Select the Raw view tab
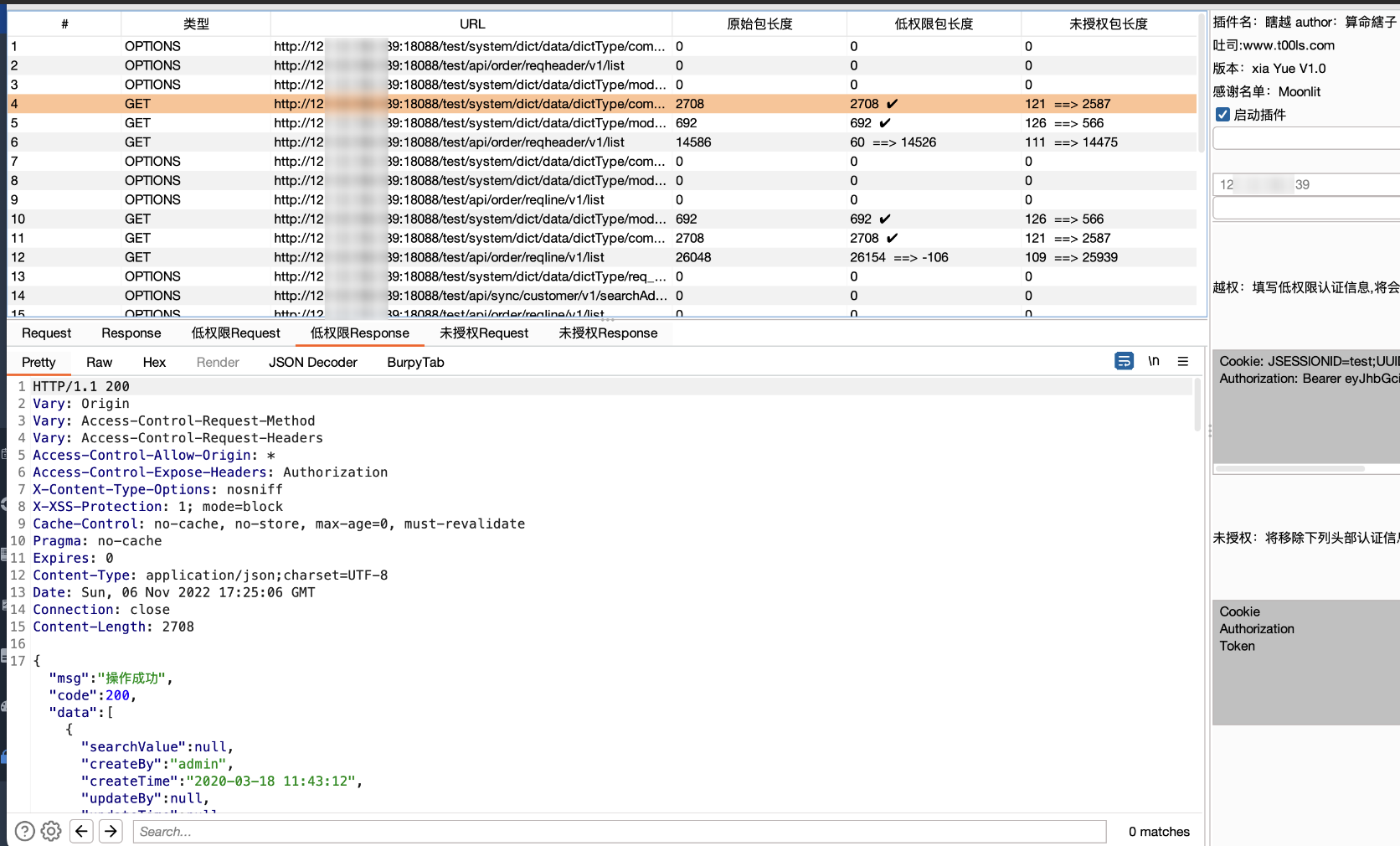Screen dimensions: 1400x846 pos(99,363)
